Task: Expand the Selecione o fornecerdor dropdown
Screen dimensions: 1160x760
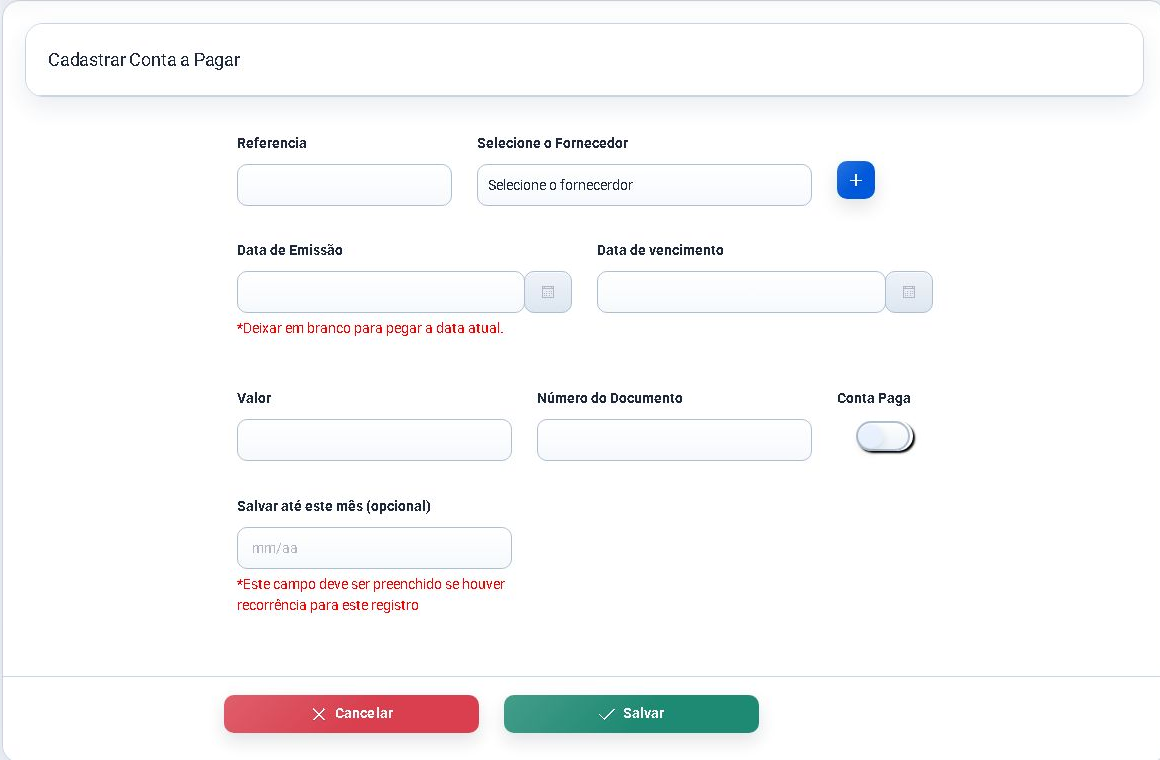Action: pos(644,185)
